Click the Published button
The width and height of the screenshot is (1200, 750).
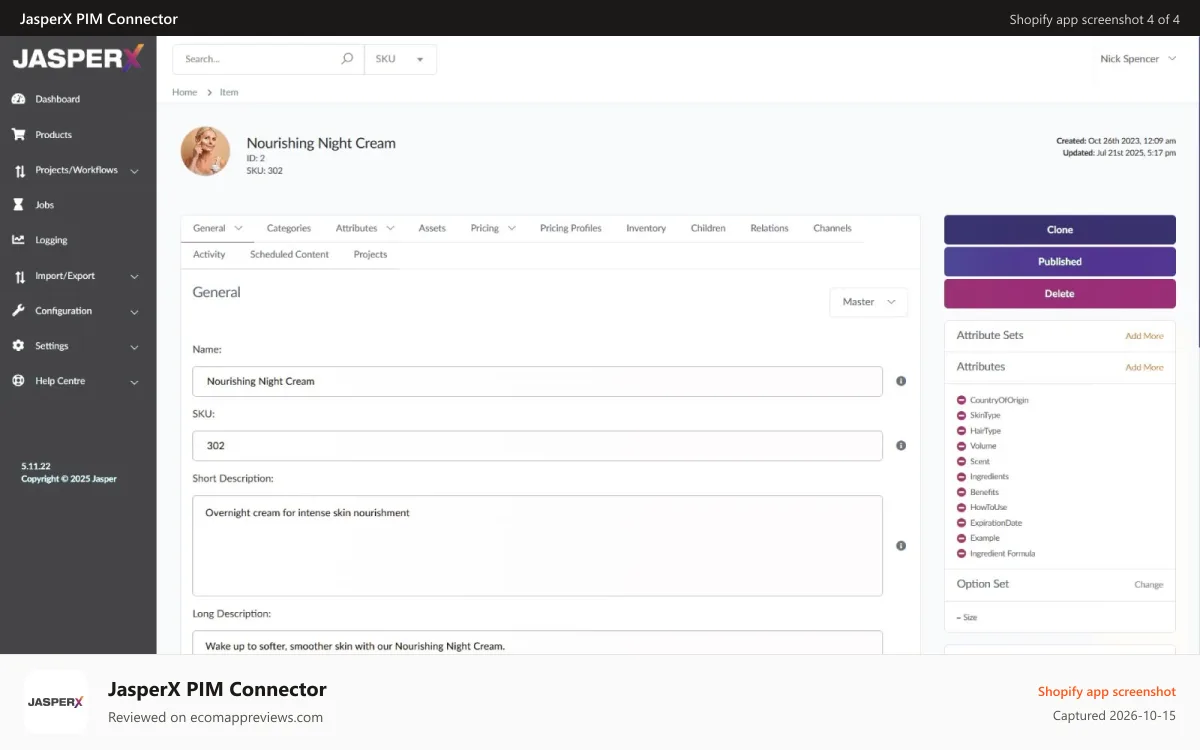[x=1060, y=261]
